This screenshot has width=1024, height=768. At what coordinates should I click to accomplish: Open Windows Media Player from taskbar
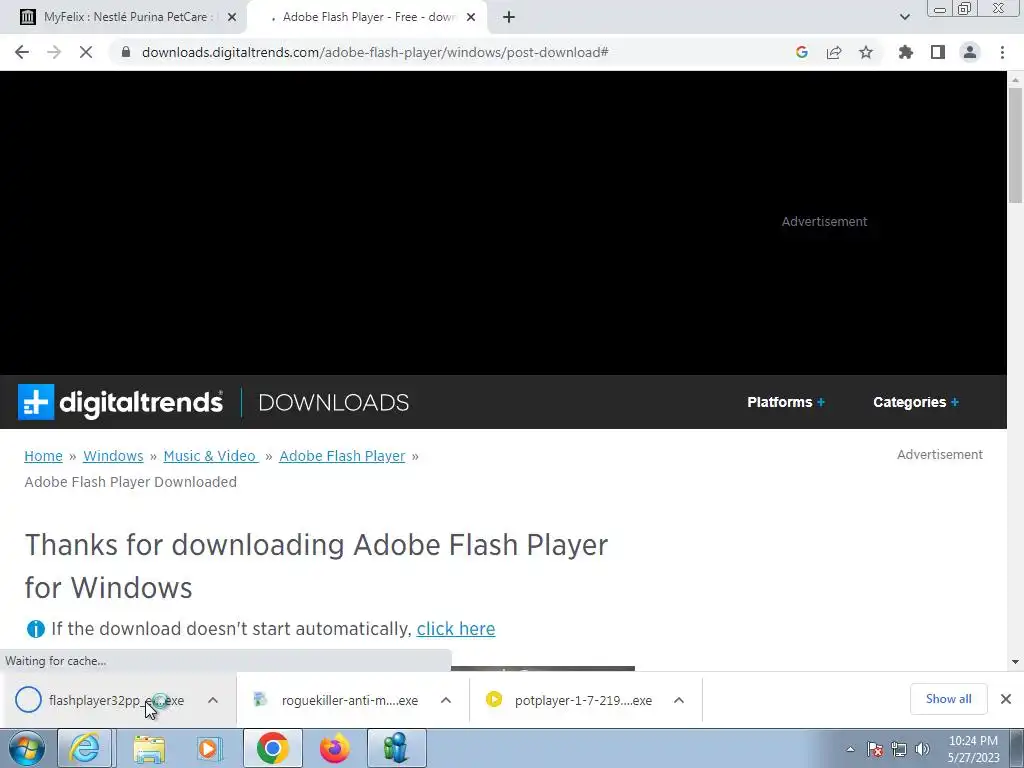click(x=210, y=748)
